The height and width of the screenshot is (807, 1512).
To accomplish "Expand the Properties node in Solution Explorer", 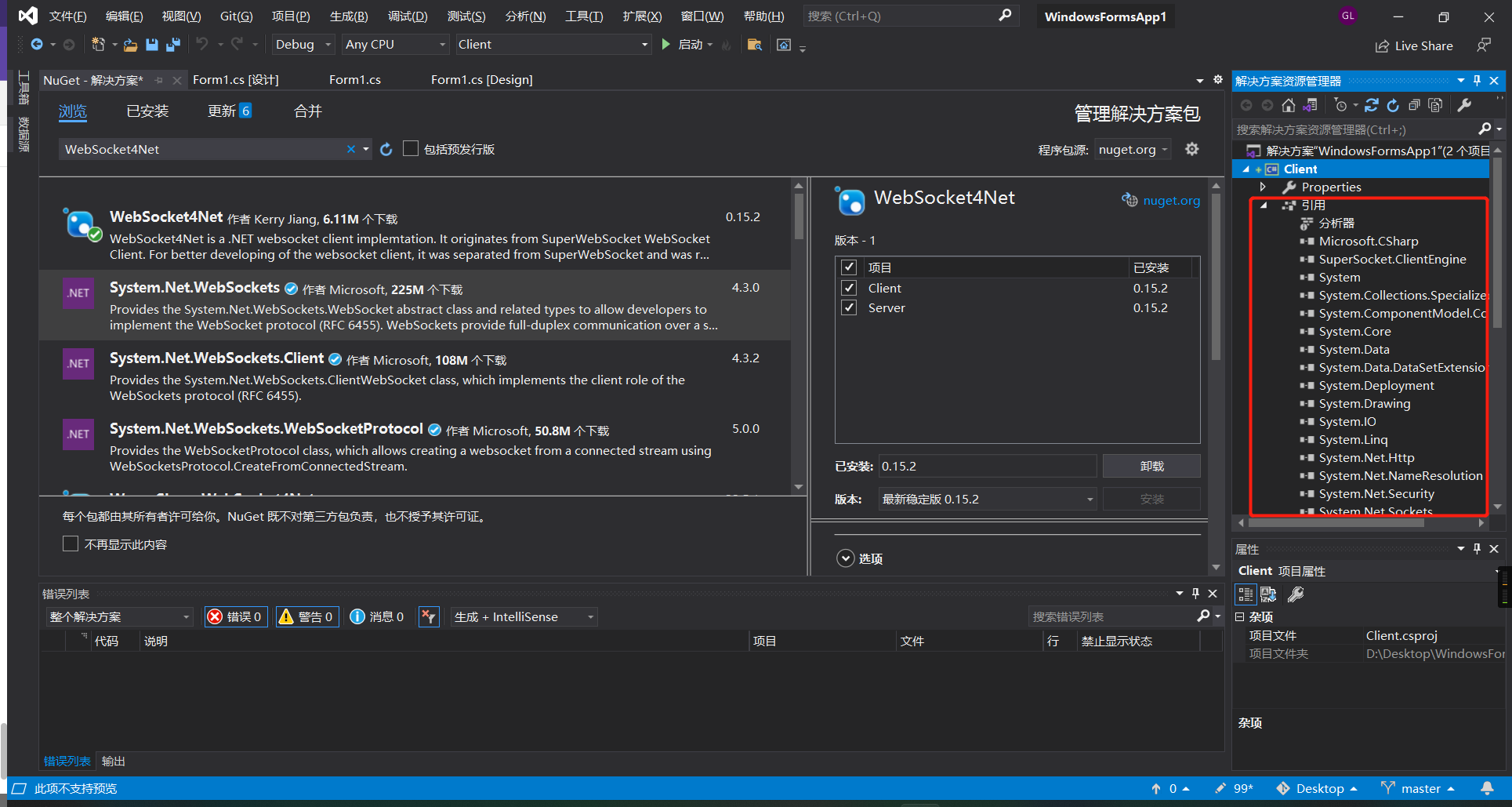I will click(x=1263, y=187).
